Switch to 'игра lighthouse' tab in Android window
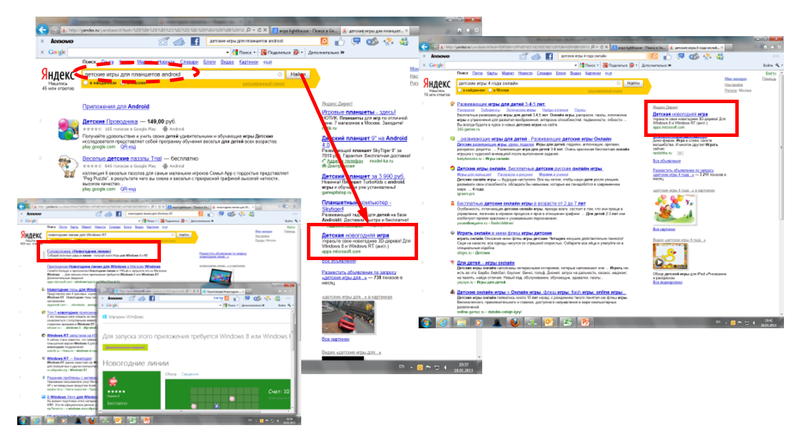 [x=304, y=30]
